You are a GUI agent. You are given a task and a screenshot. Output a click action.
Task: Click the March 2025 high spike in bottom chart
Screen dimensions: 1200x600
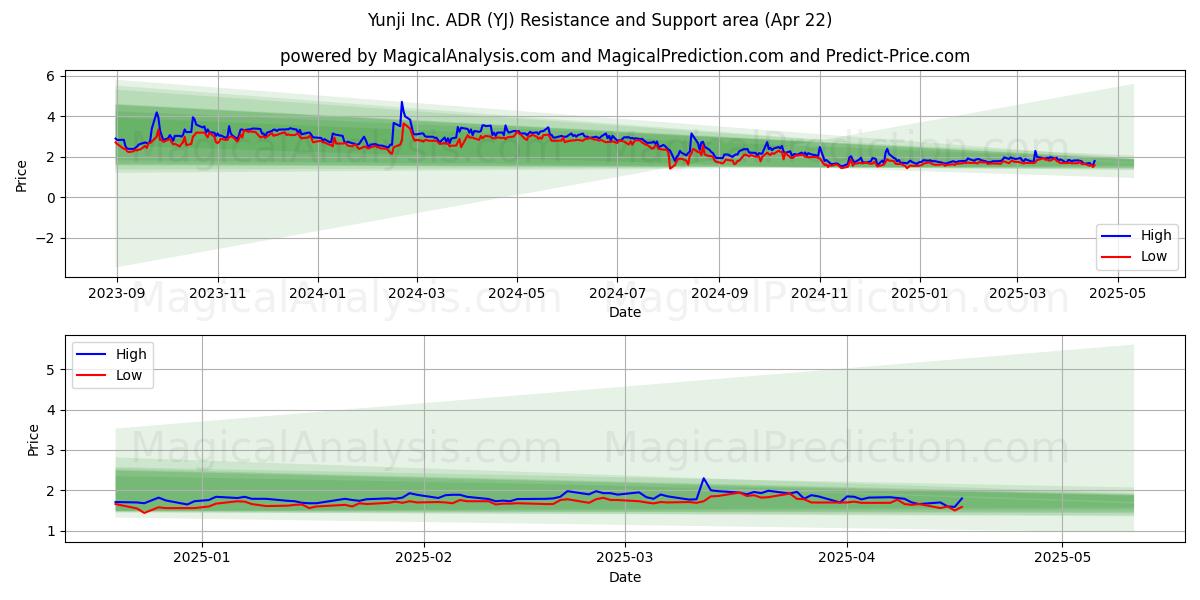(x=703, y=478)
